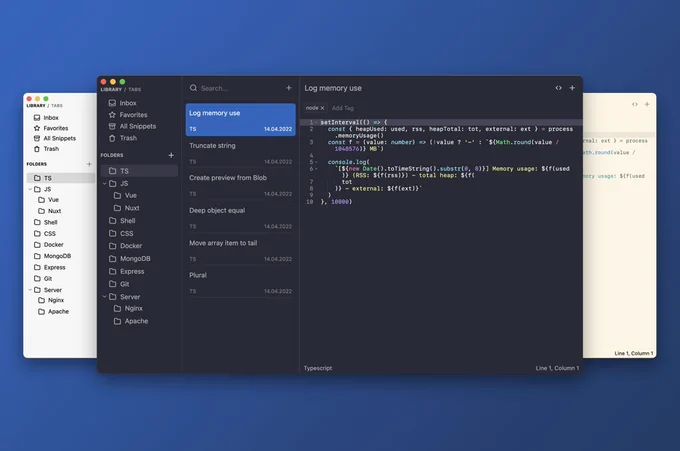This screenshot has width=680, height=451.
Task: Click plus icon in light window header
Action: pos(647,104)
